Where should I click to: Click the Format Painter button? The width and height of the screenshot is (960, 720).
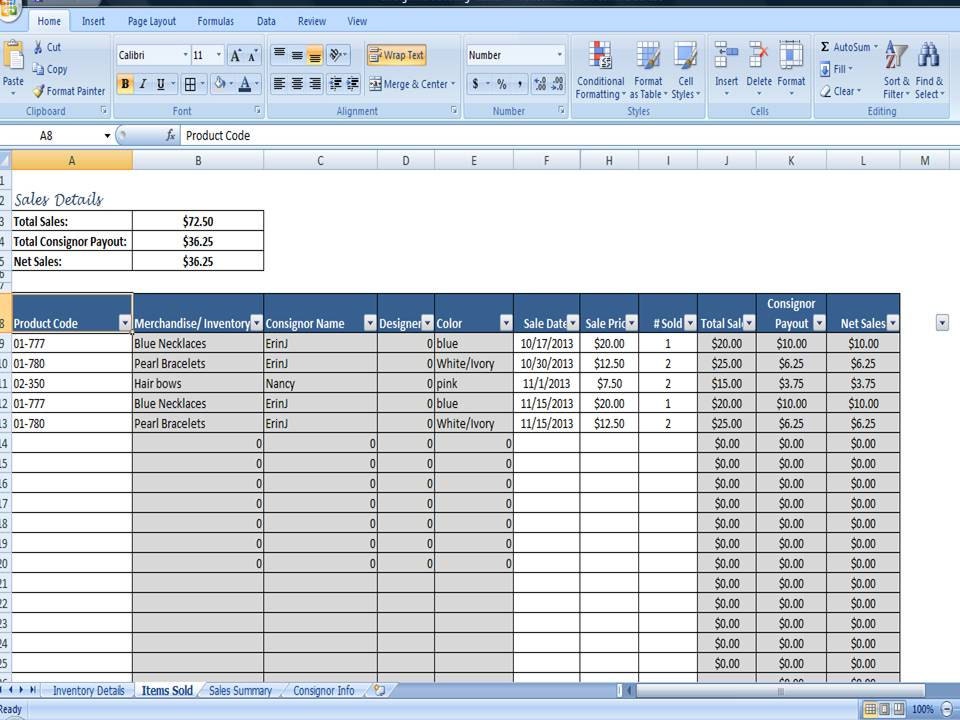tap(70, 91)
